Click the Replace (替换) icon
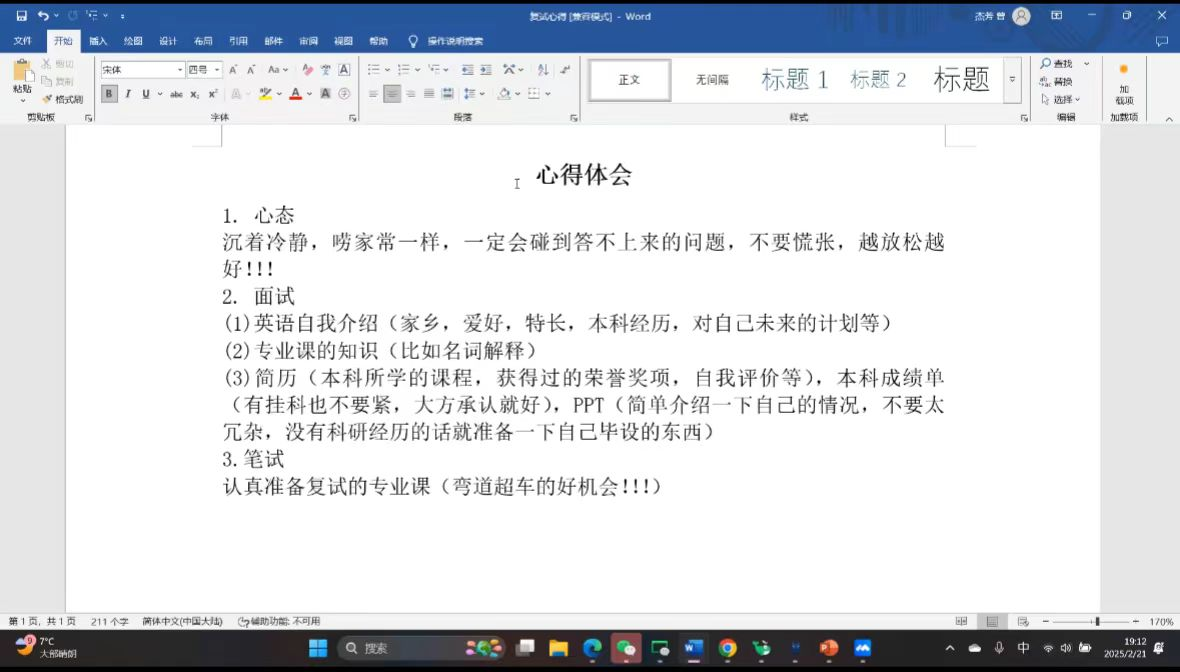Screen dimensions: 1180x672 1056,82
